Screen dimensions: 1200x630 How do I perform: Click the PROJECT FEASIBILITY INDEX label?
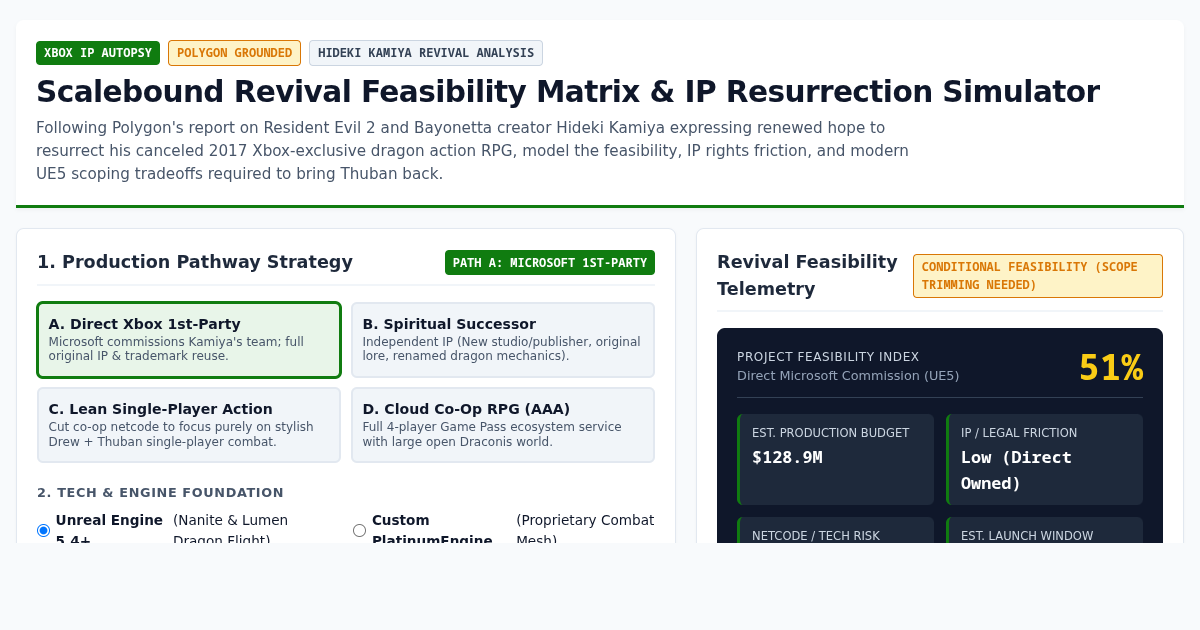pos(828,357)
